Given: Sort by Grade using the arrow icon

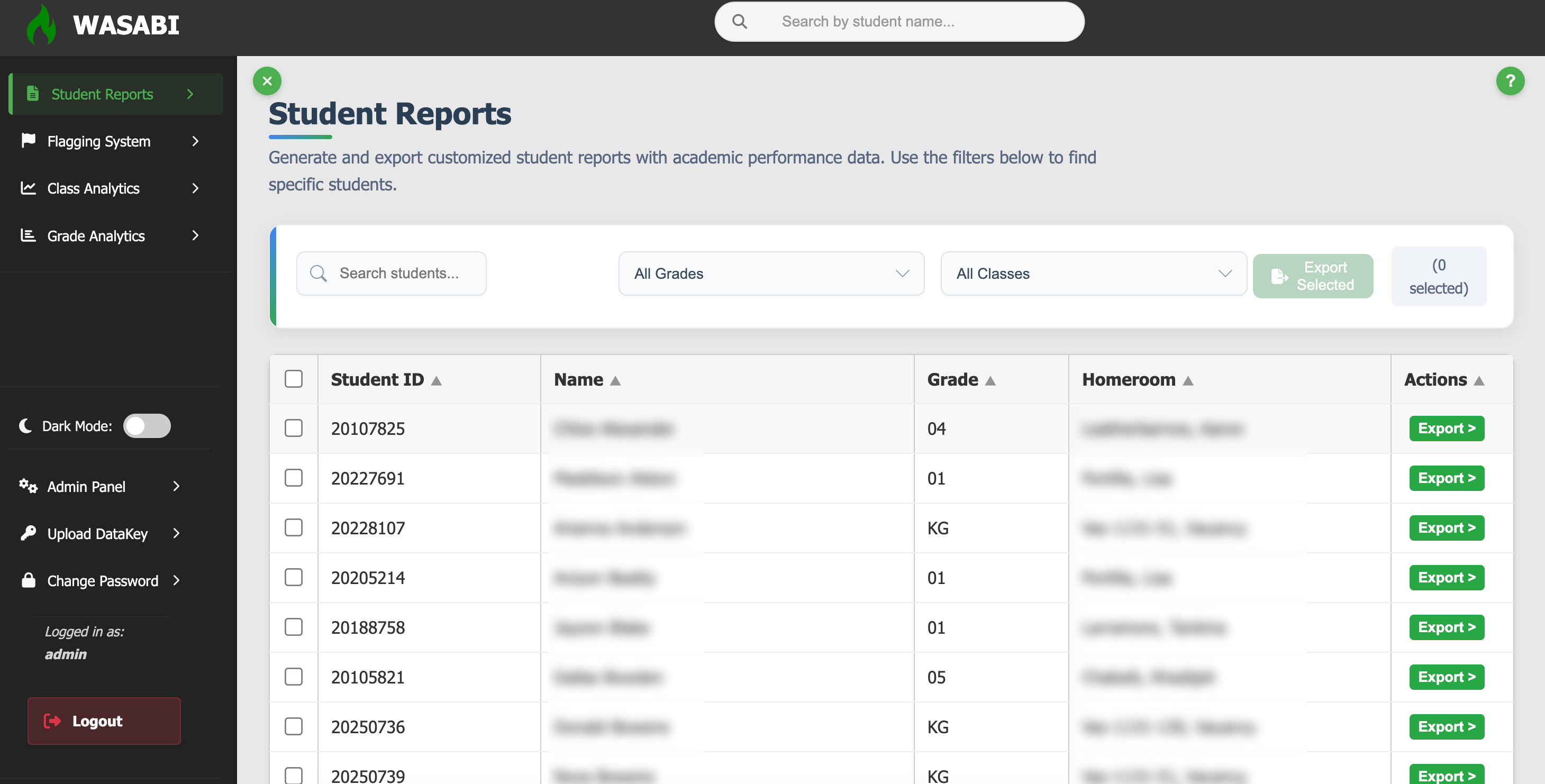Looking at the screenshot, I should point(989,380).
